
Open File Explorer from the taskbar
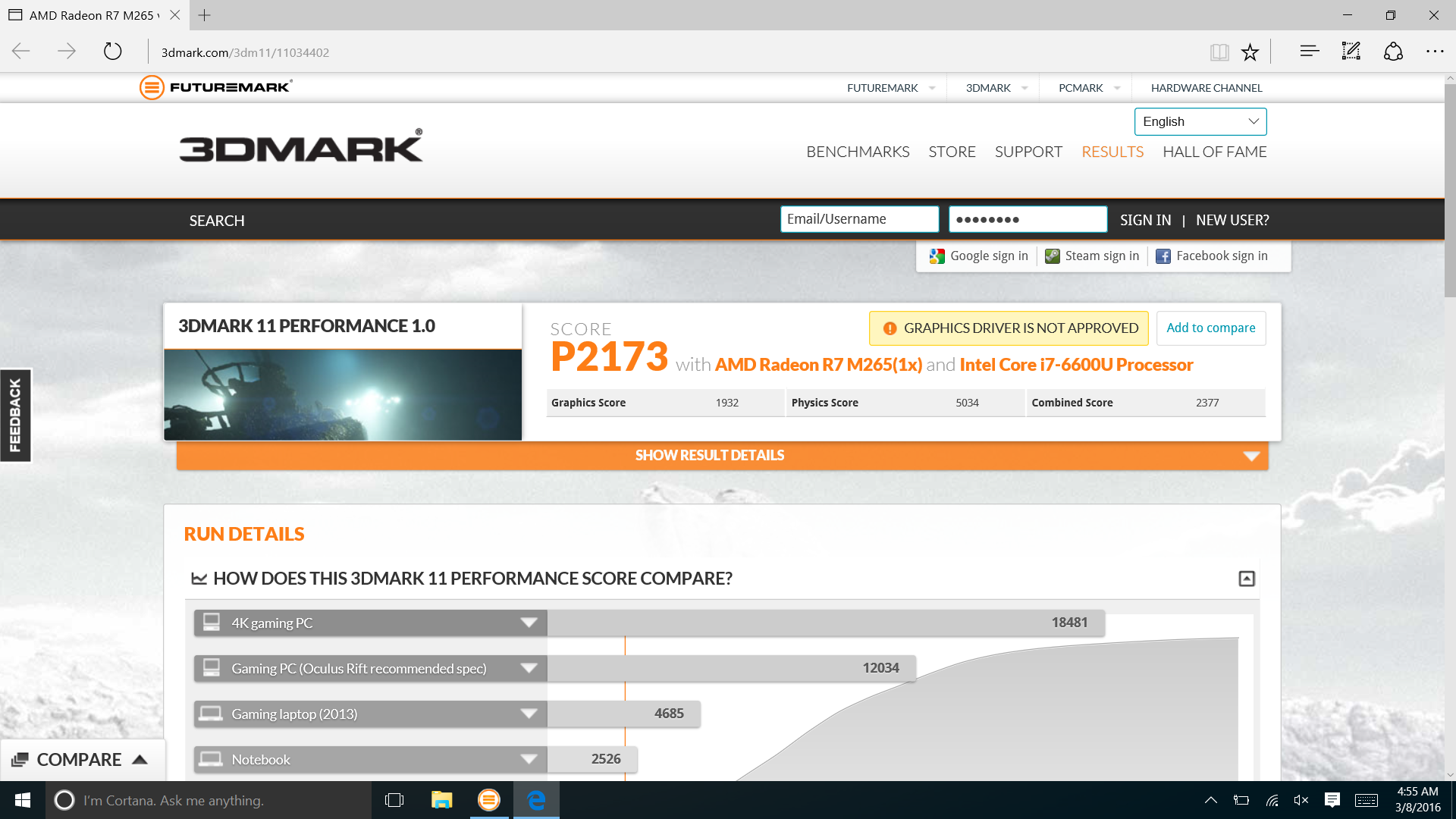441,800
